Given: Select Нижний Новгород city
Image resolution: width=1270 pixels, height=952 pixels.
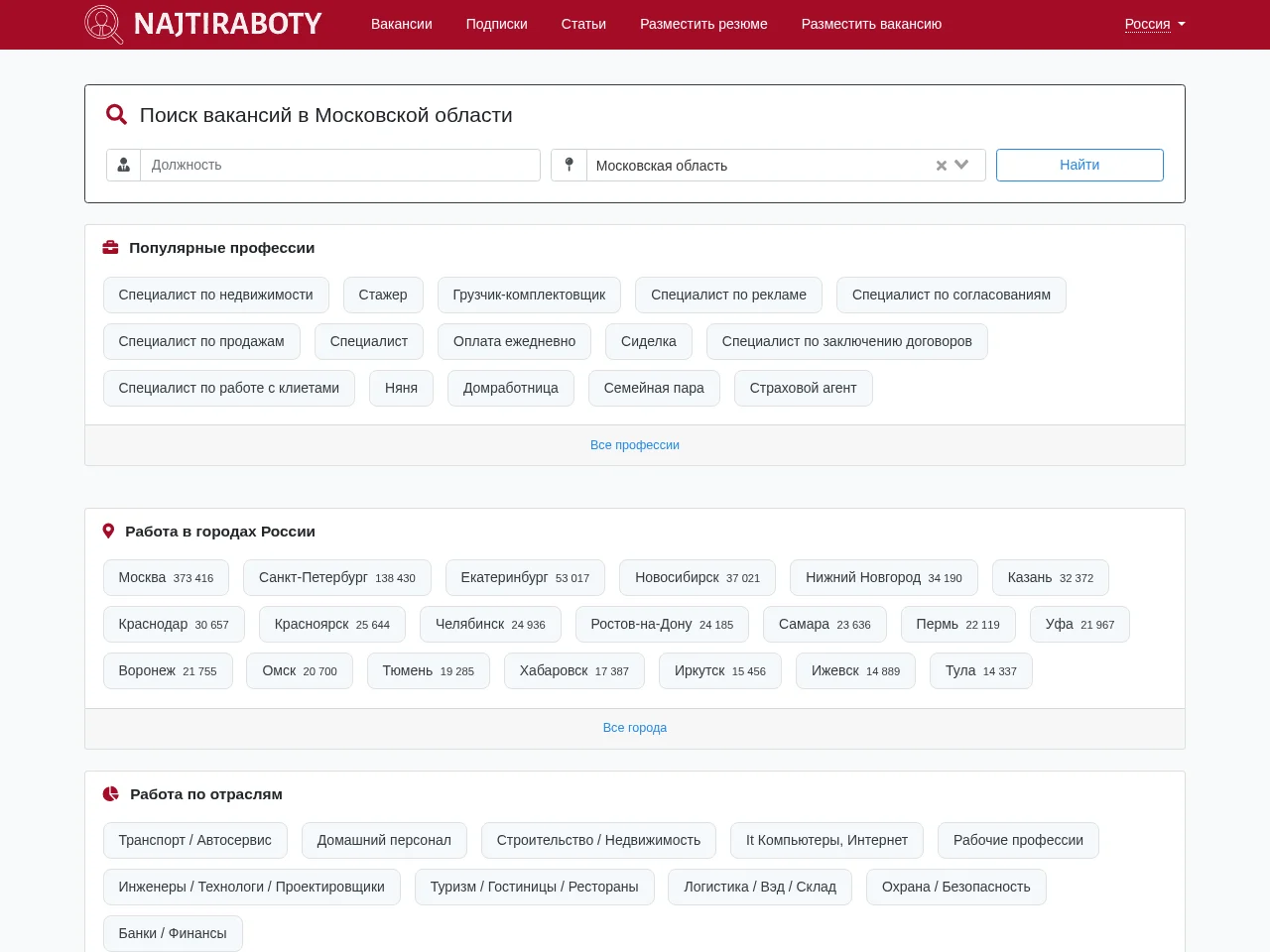Looking at the screenshot, I should pyautogui.click(x=884, y=578).
